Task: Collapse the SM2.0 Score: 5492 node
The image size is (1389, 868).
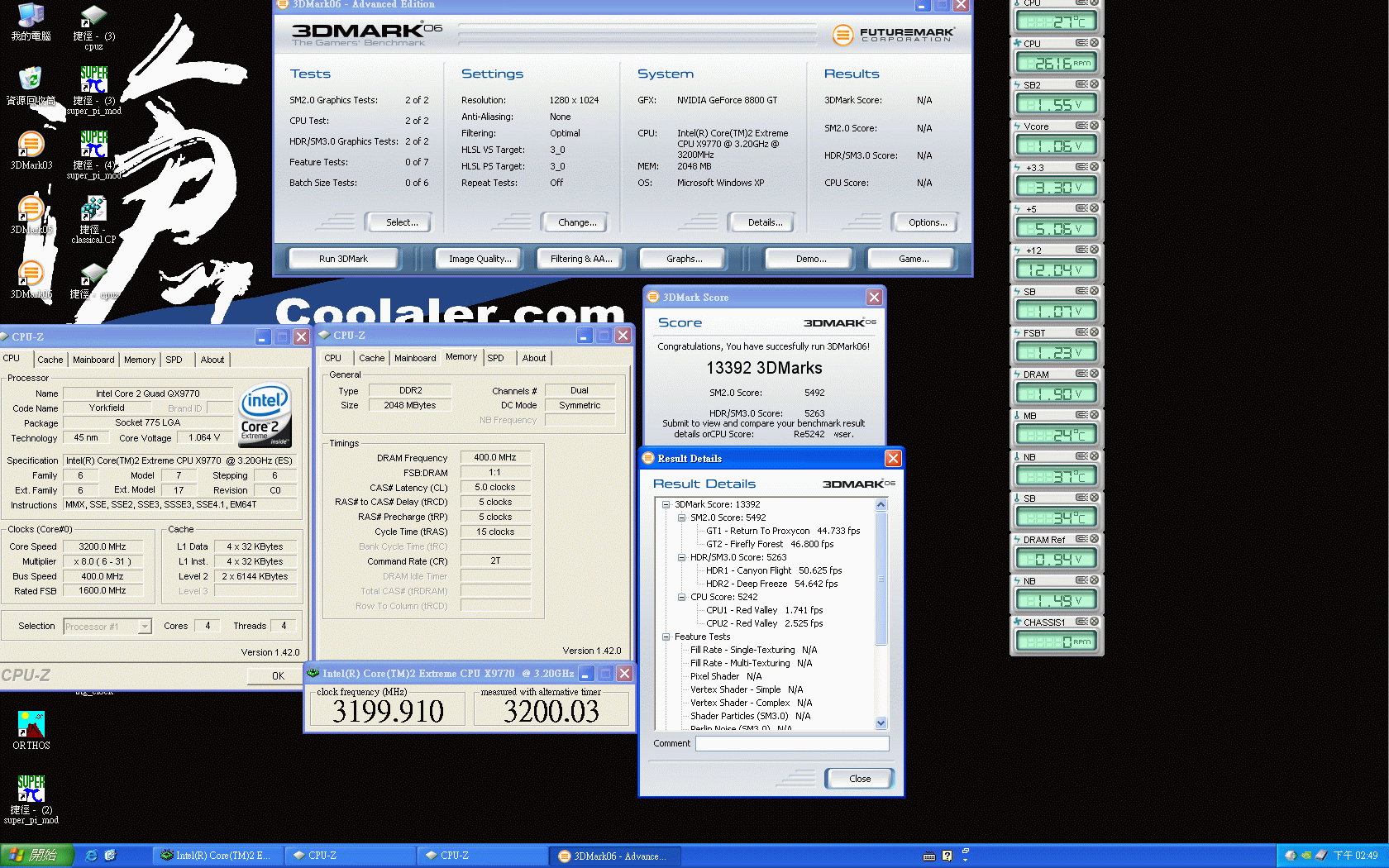Action: coord(681,517)
